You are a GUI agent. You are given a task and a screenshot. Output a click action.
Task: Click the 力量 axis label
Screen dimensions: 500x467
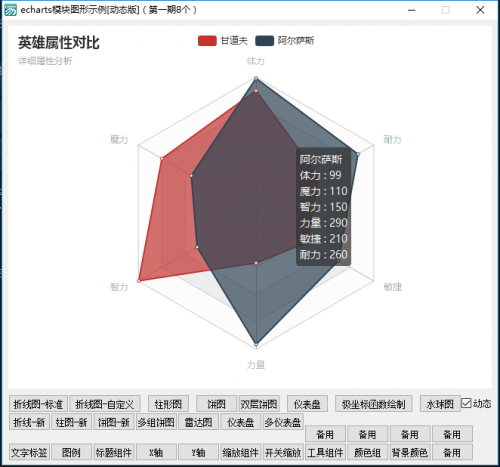point(256,365)
